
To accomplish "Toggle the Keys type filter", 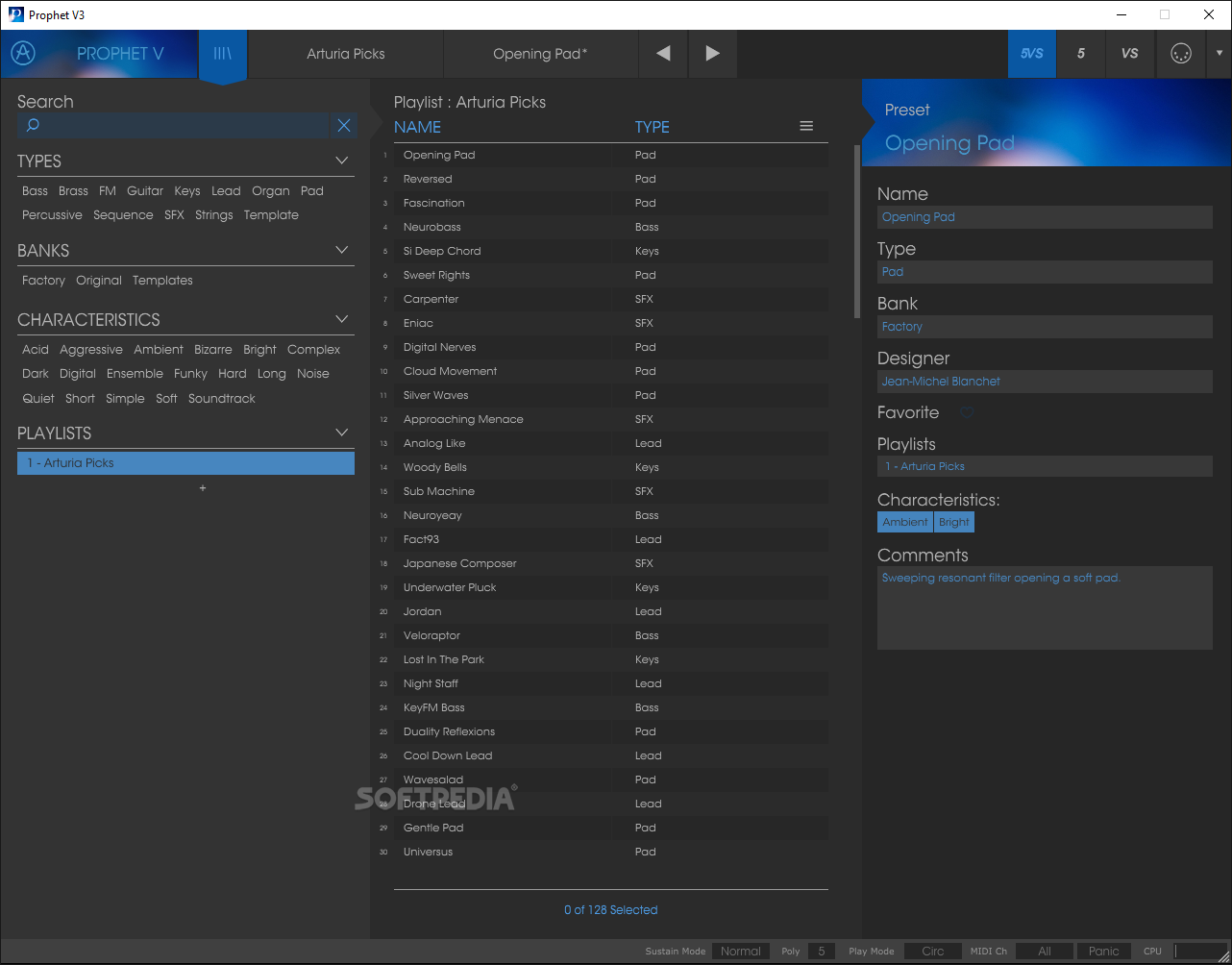I will [187, 190].
